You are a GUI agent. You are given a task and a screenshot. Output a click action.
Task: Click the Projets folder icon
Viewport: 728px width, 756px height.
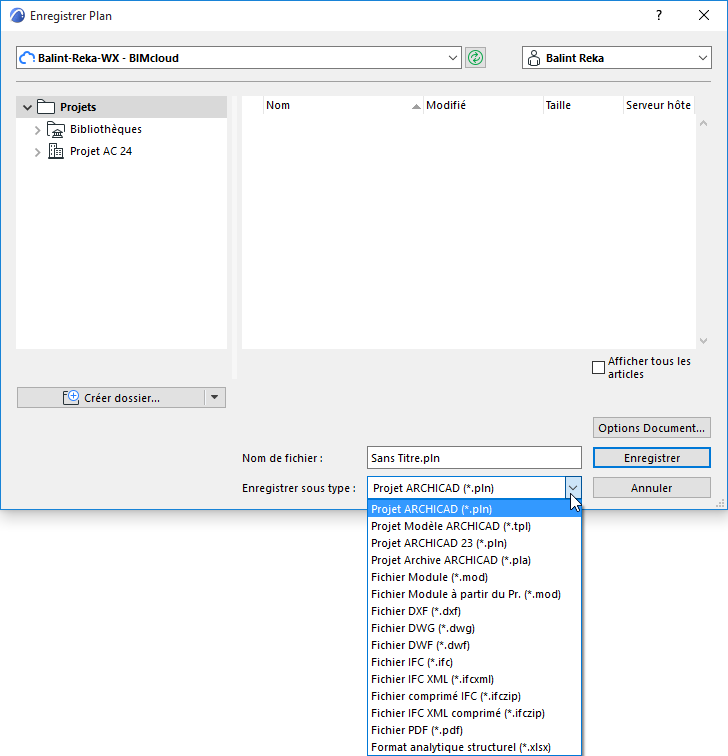(x=46, y=107)
